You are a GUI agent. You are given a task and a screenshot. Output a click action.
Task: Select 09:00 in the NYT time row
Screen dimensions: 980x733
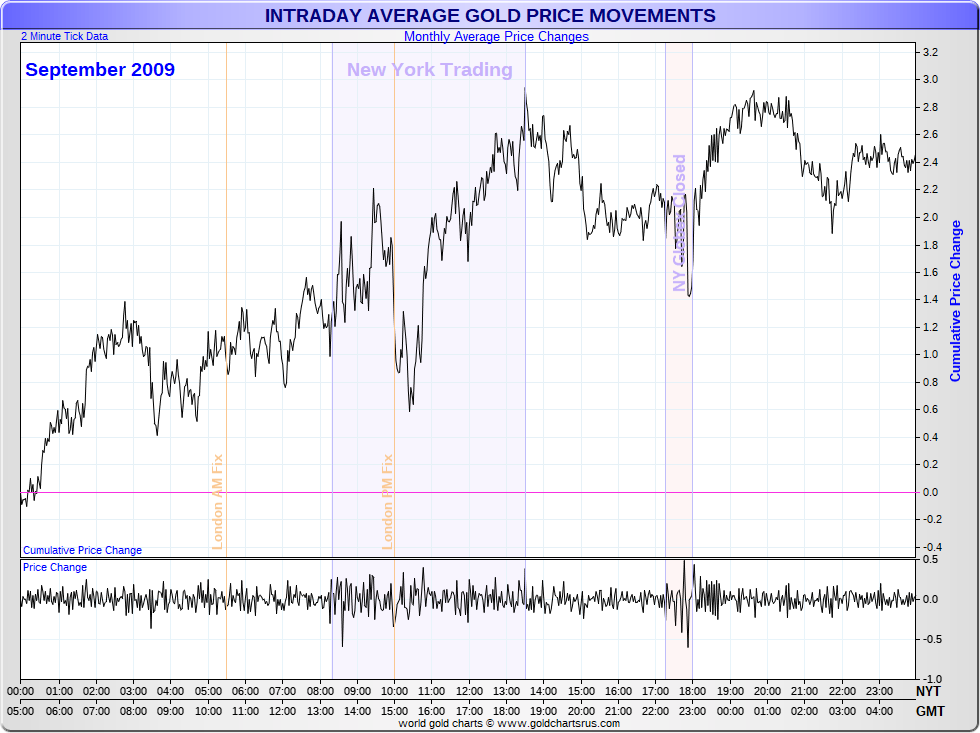[x=357, y=691]
